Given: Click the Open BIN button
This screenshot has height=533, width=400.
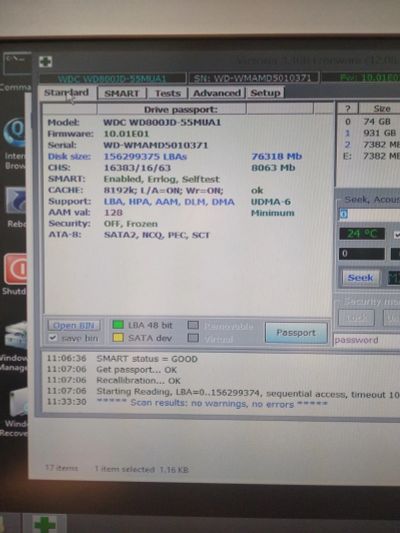Looking at the screenshot, I should click(74, 325).
